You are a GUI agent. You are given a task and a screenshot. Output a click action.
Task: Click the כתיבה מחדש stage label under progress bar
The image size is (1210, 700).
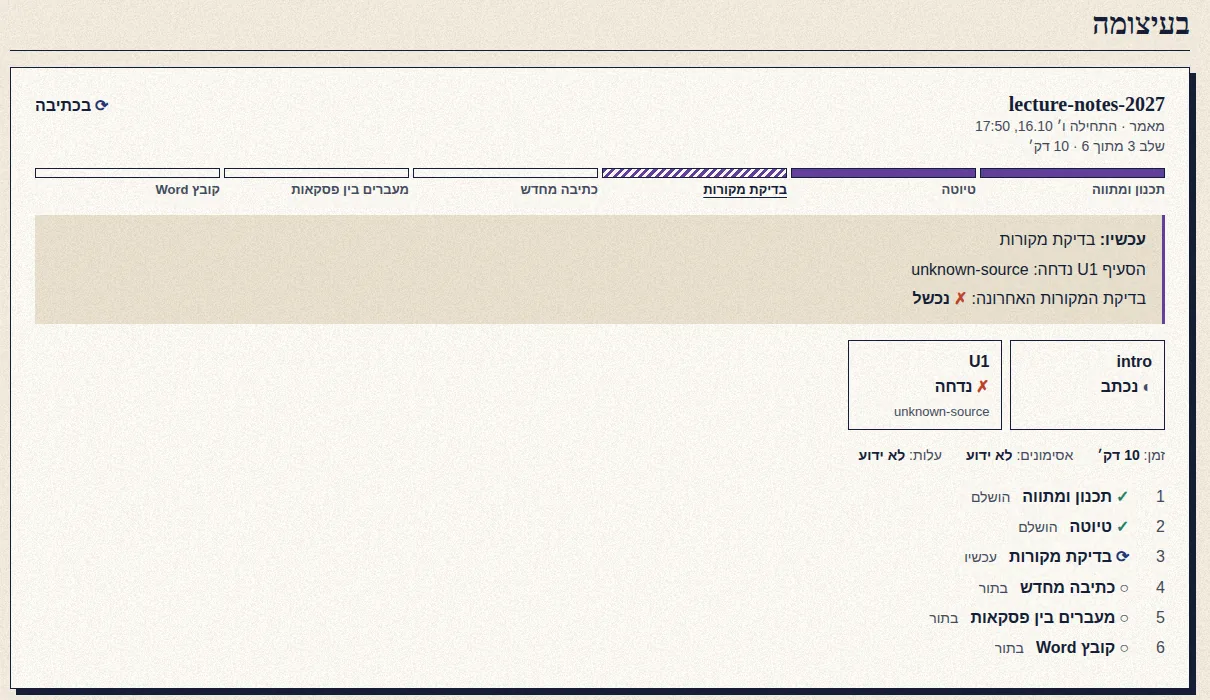tap(558, 189)
